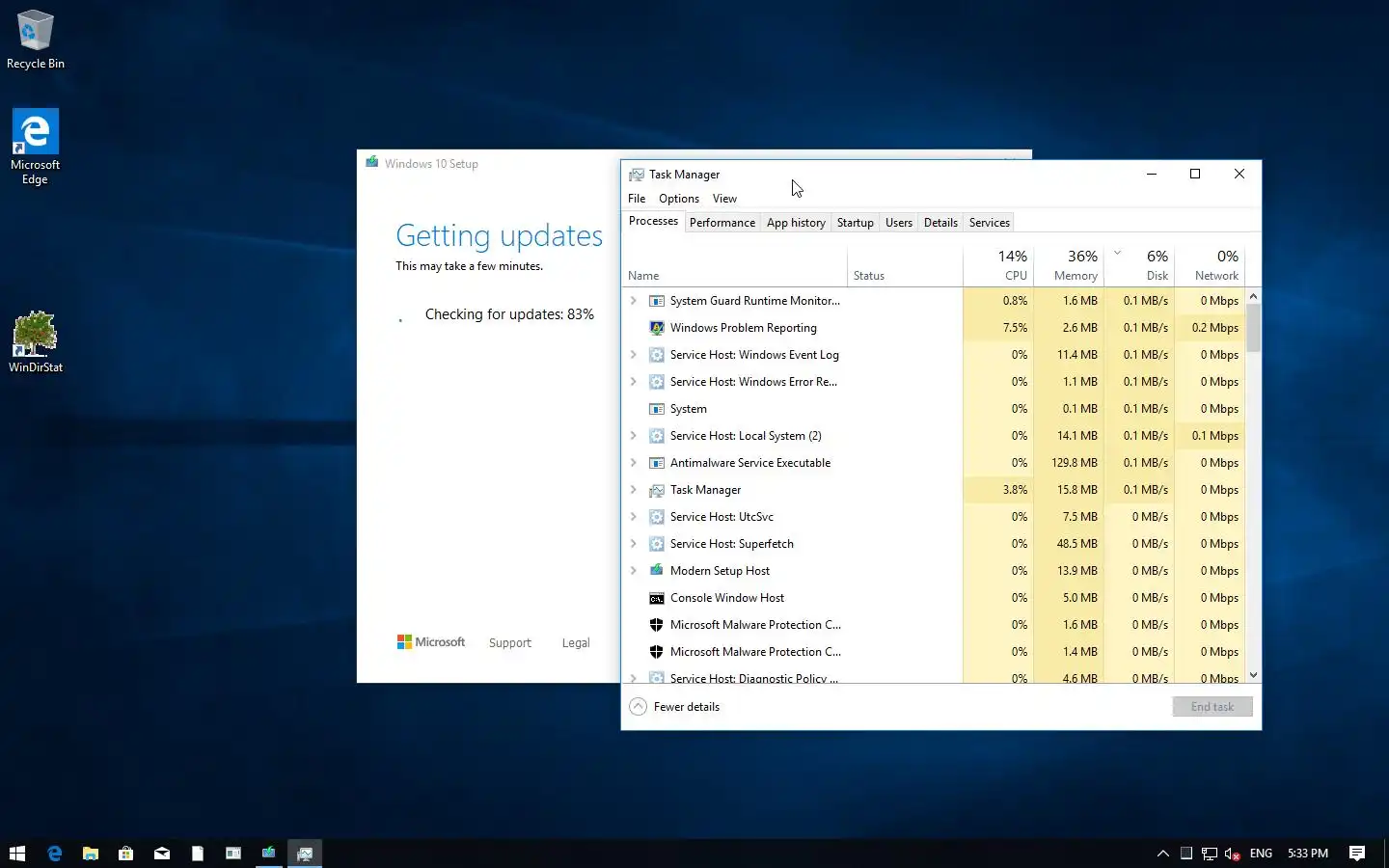Screen dimensions: 1389x868
Task: Open the Action Center notifications icon
Action: [x=1357, y=854]
